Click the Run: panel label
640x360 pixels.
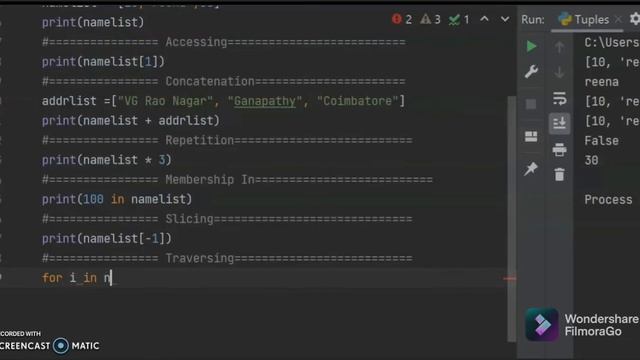[x=533, y=20]
